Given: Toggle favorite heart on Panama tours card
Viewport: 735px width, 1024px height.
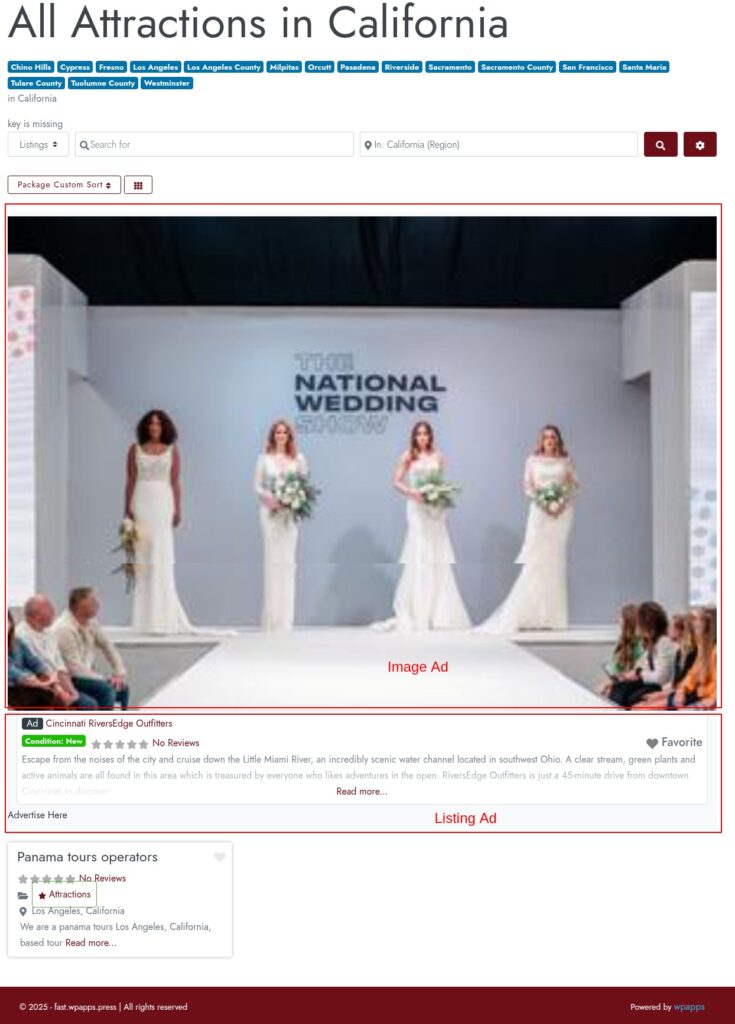Looking at the screenshot, I should (220, 857).
